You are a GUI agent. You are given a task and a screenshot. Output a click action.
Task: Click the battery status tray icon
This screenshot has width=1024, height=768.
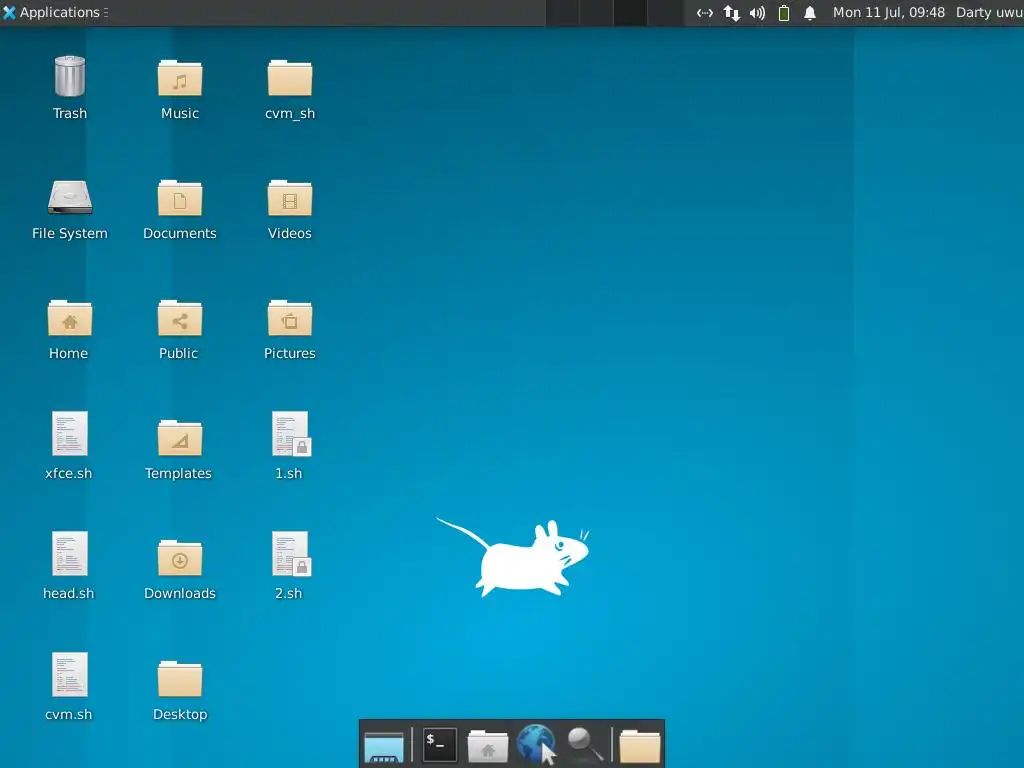tap(784, 12)
